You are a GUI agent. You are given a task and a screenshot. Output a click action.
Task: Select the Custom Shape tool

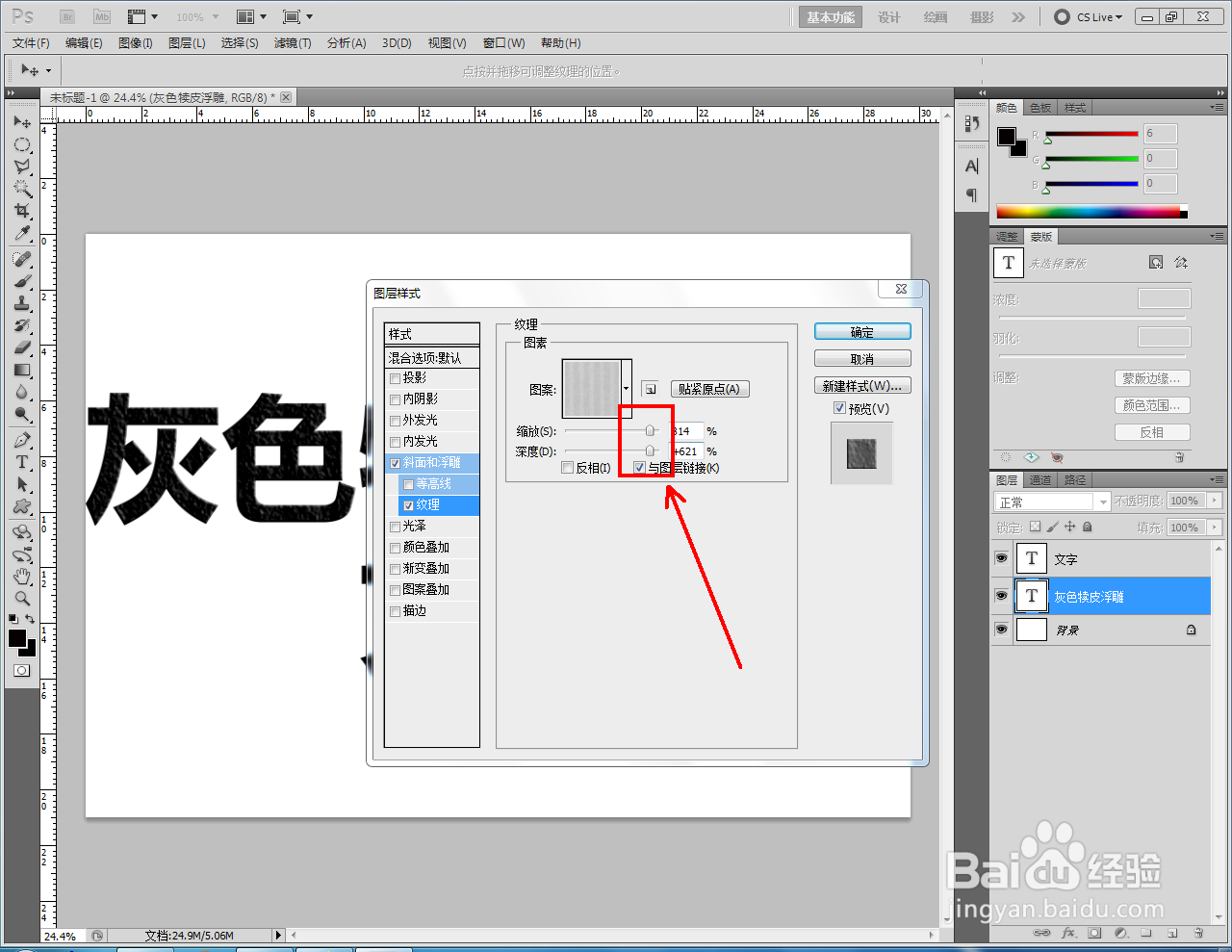coord(22,506)
